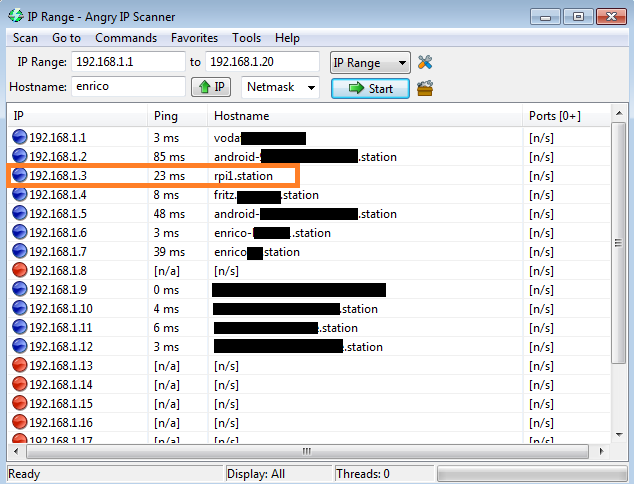
Task: Click blue status icon for 192.168.1.3
Action: tap(19, 175)
